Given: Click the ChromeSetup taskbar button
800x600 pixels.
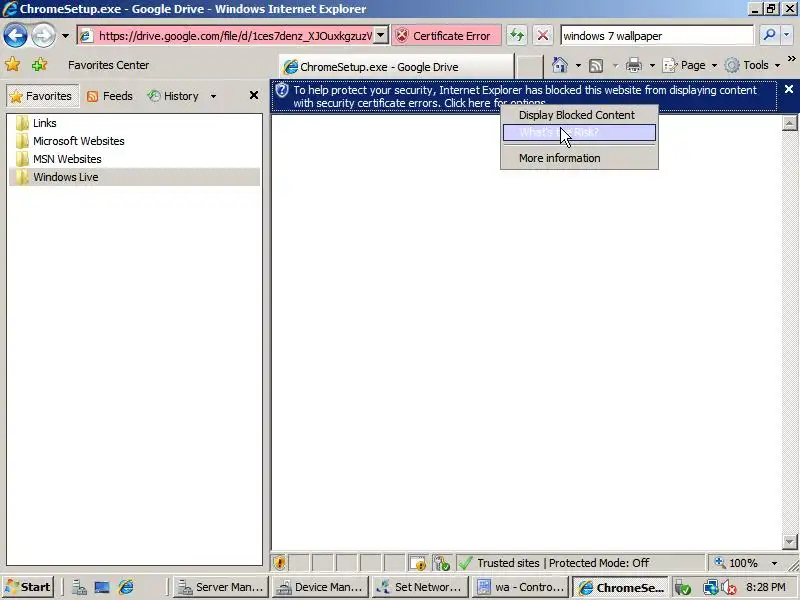Looking at the screenshot, I should [x=620, y=587].
